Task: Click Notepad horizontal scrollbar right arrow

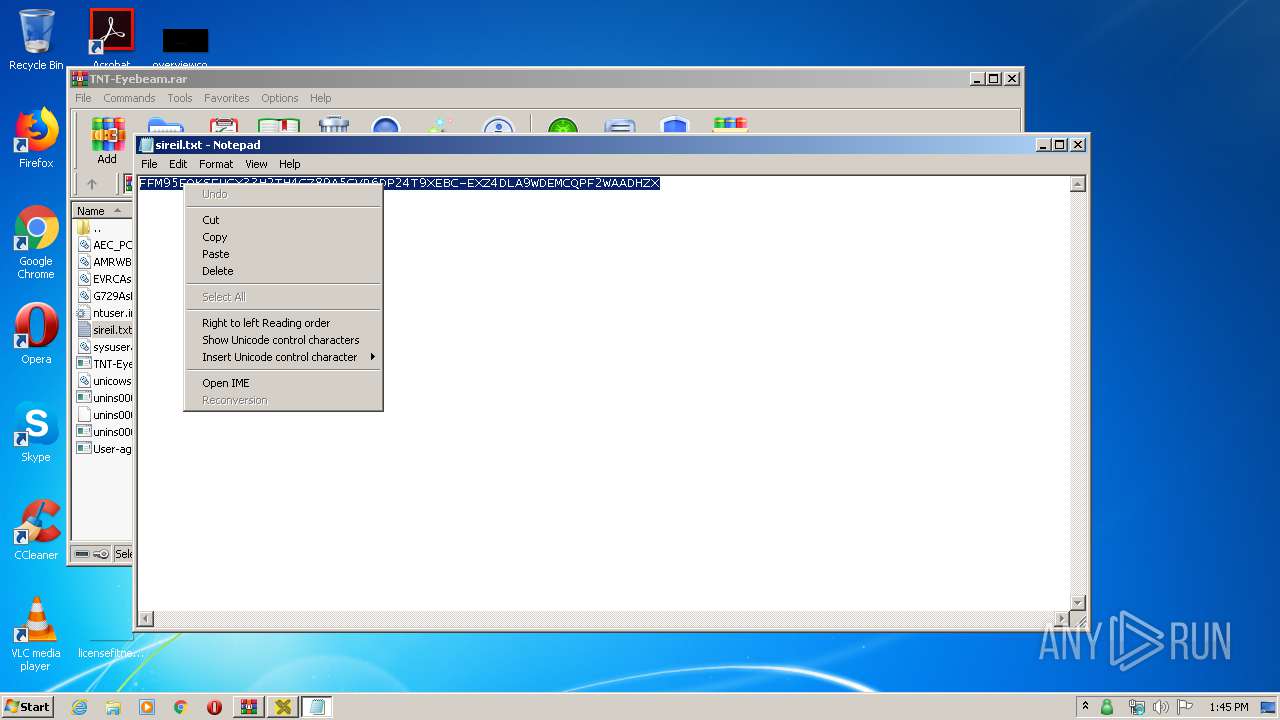Action: [x=1061, y=619]
